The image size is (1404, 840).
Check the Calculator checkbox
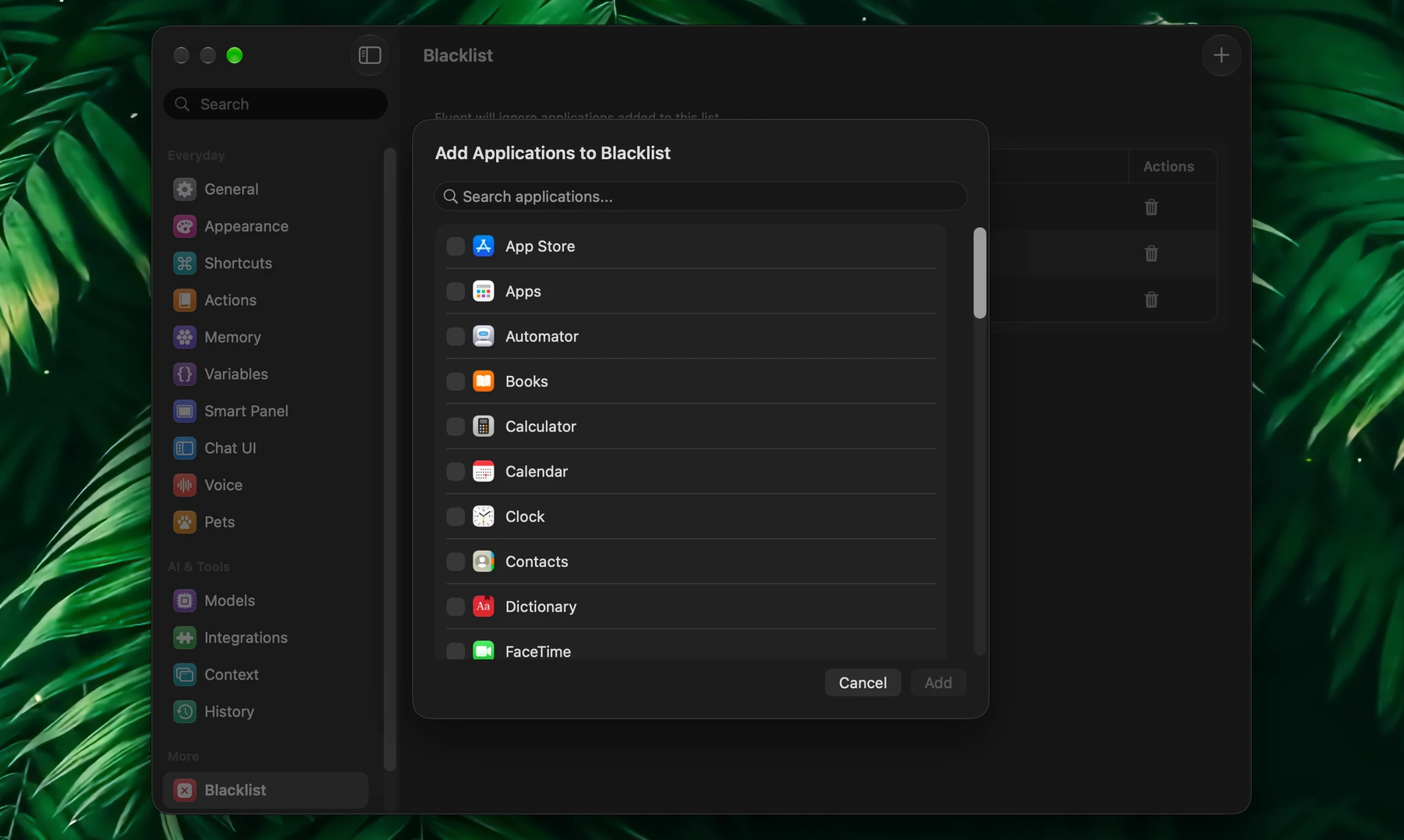click(456, 427)
